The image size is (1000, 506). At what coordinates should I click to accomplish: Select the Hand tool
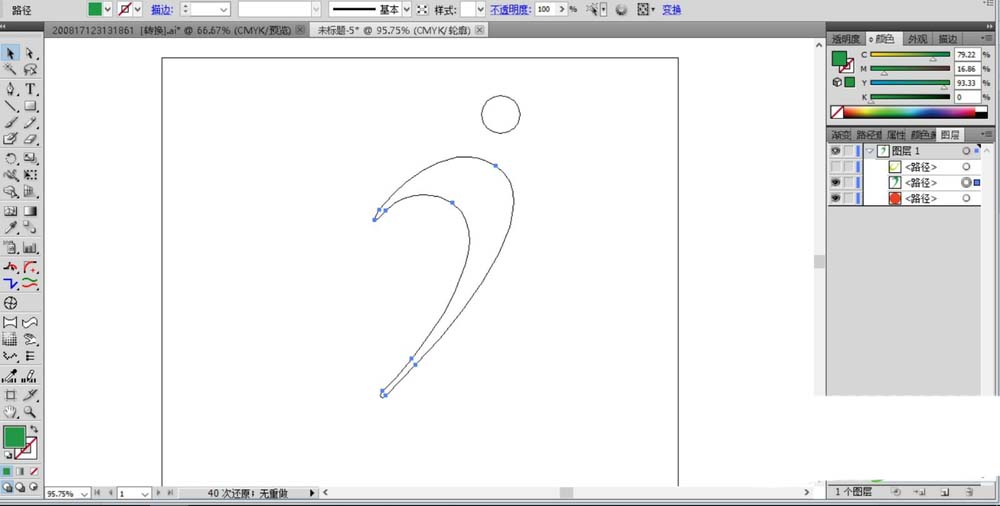coord(11,412)
